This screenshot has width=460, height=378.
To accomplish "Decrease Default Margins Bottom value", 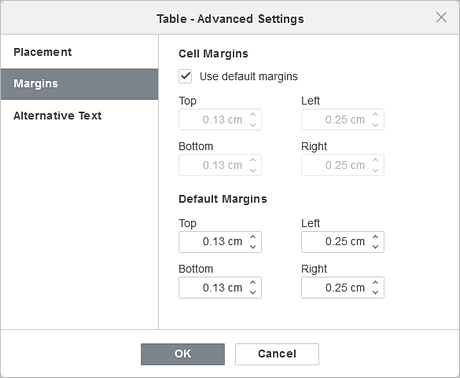I will pyautogui.click(x=253, y=293).
